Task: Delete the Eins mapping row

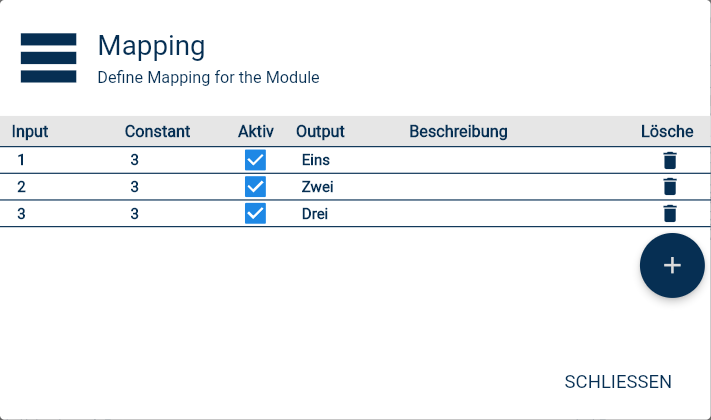Action: [x=670, y=160]
